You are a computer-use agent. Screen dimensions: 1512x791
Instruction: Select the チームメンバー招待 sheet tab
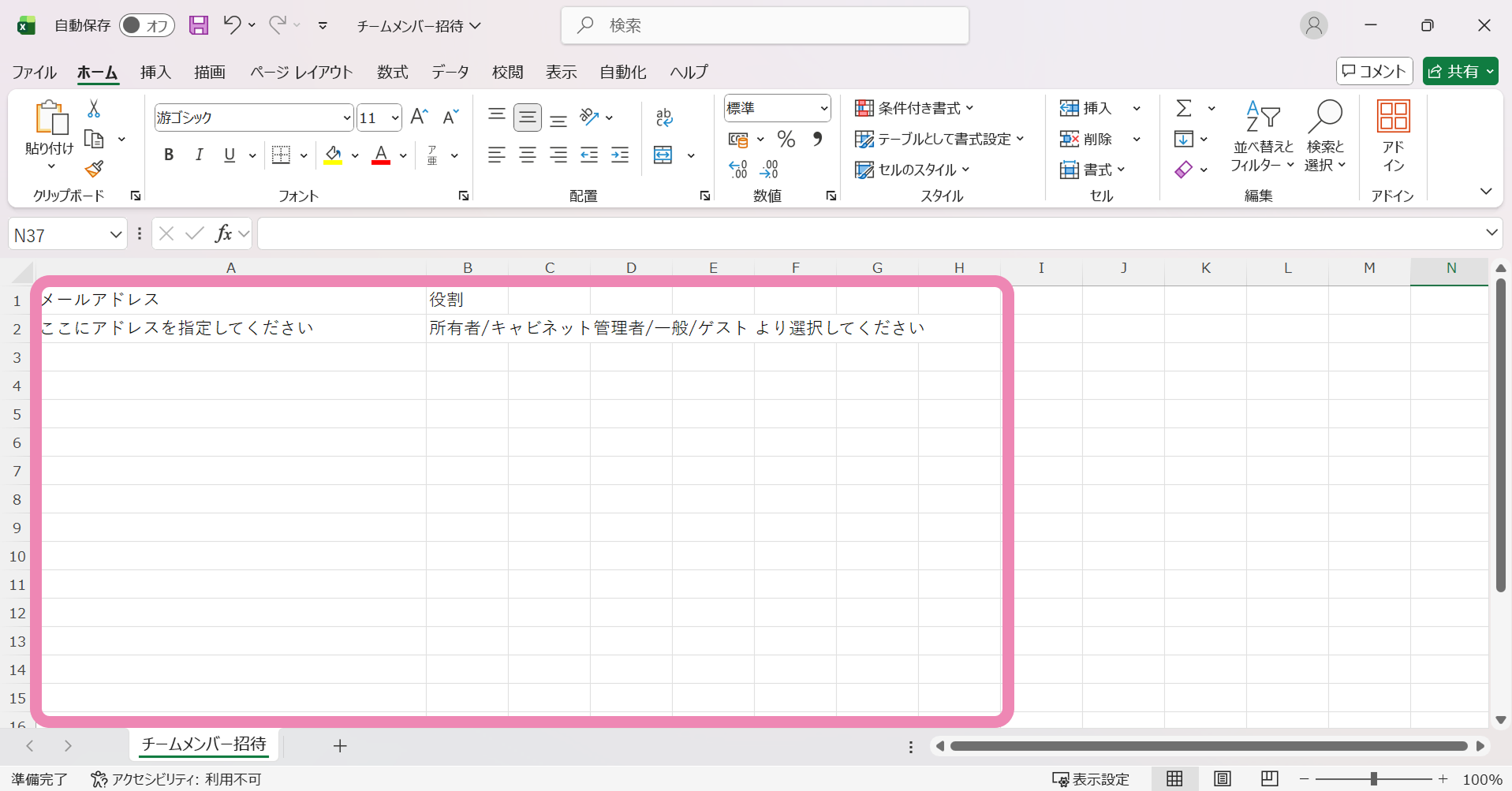(x=203, y=744)
